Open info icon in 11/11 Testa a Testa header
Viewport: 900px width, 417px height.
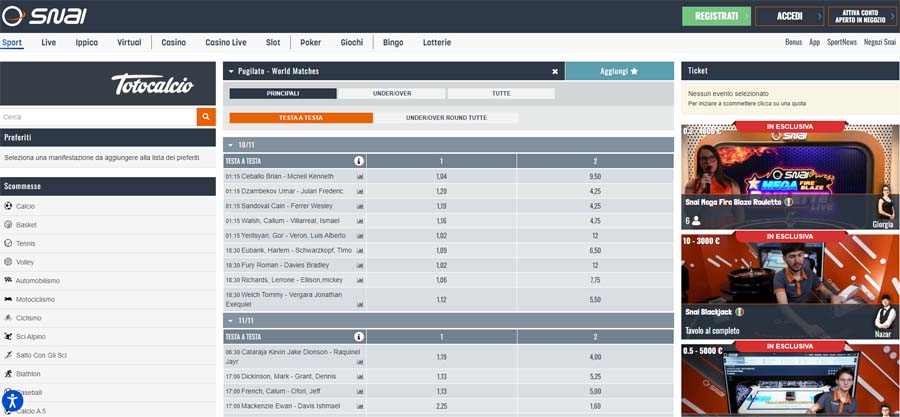coord(359,337)
